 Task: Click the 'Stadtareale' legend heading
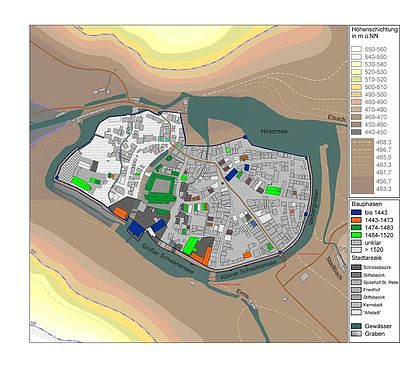[367, 258]
